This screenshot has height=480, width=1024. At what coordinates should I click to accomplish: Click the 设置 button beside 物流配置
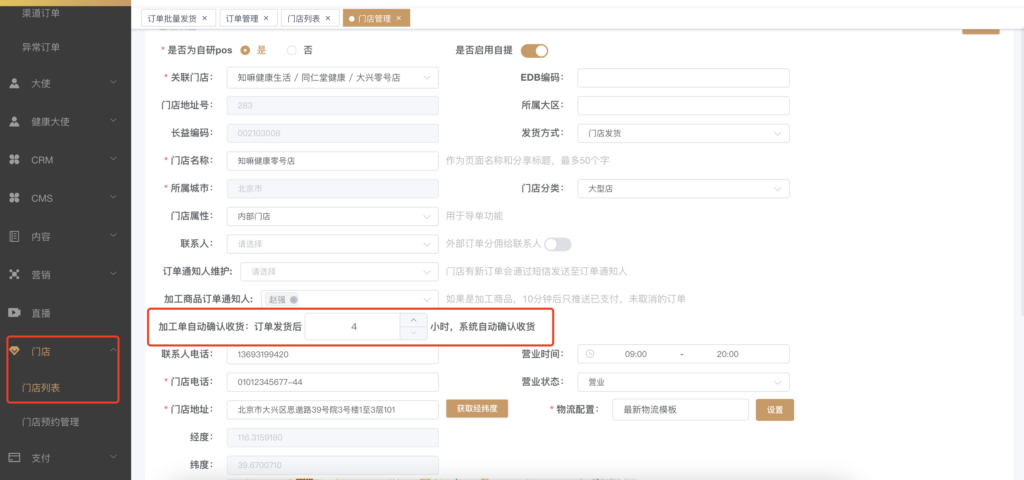774,410
